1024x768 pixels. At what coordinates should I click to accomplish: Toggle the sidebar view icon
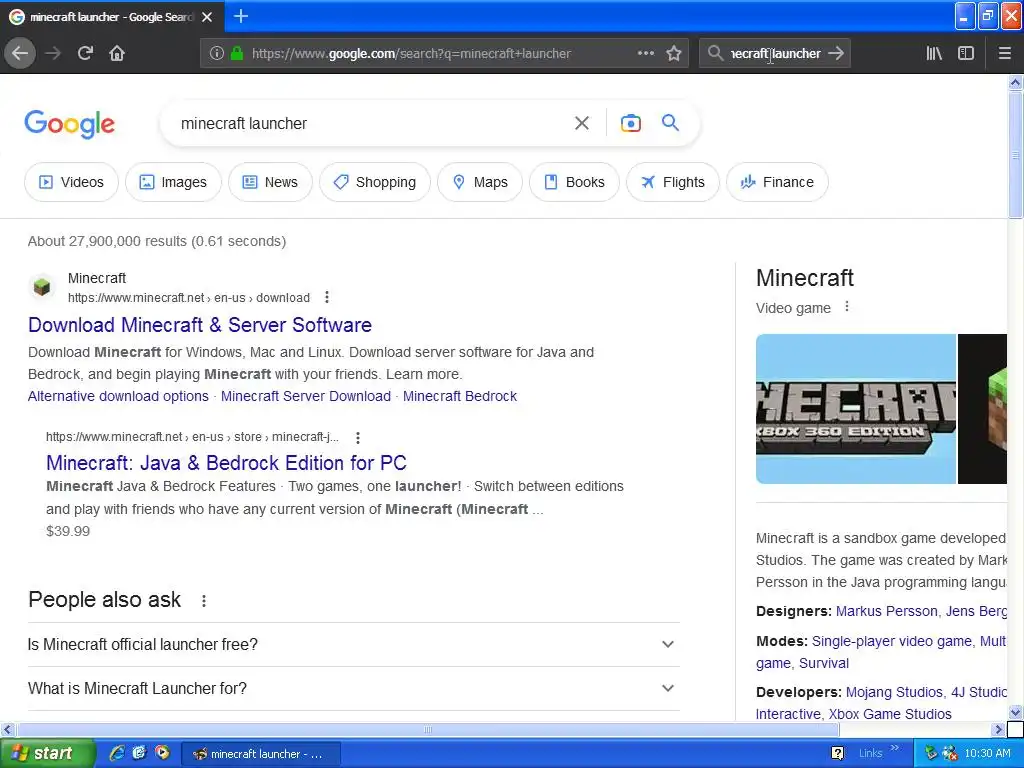[966, 53]
